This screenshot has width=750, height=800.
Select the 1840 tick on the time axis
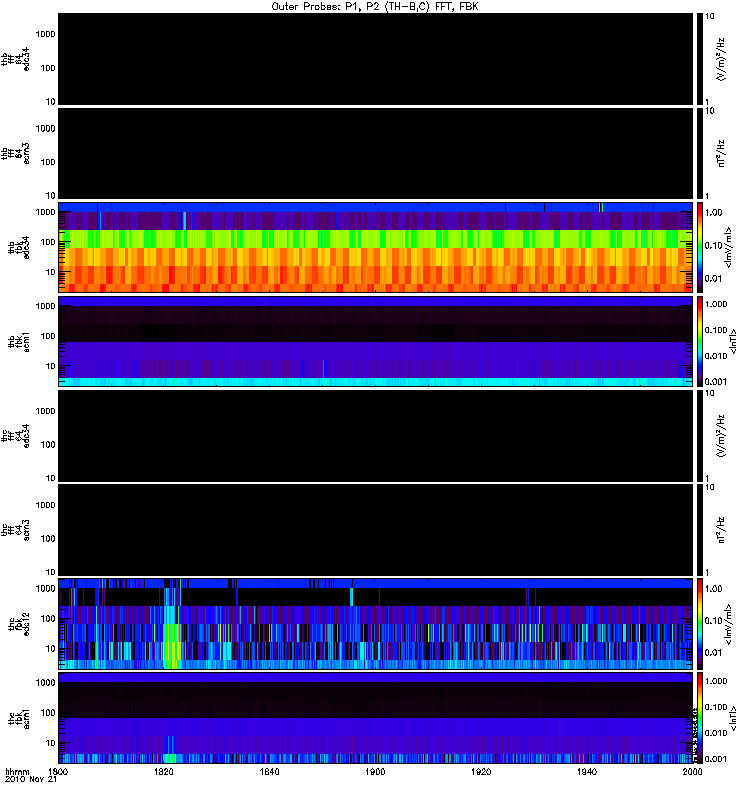pyautogui.click(x=269, y=772)
